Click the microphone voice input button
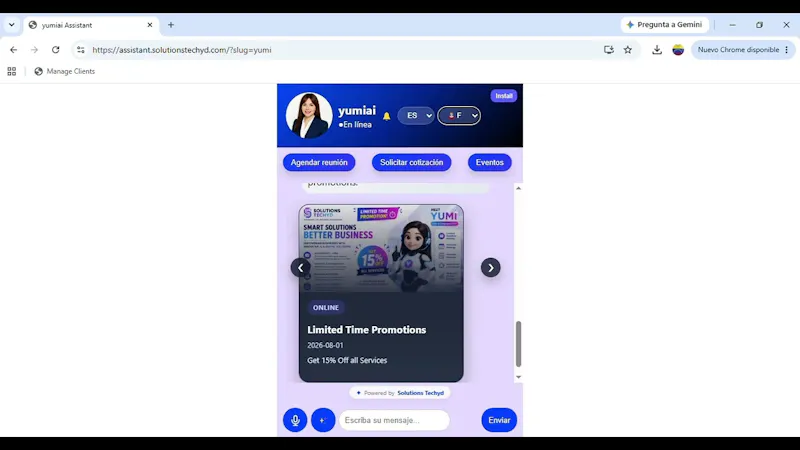Image resolution: width=800 pixels, height=450 pixels. (295, 420)
